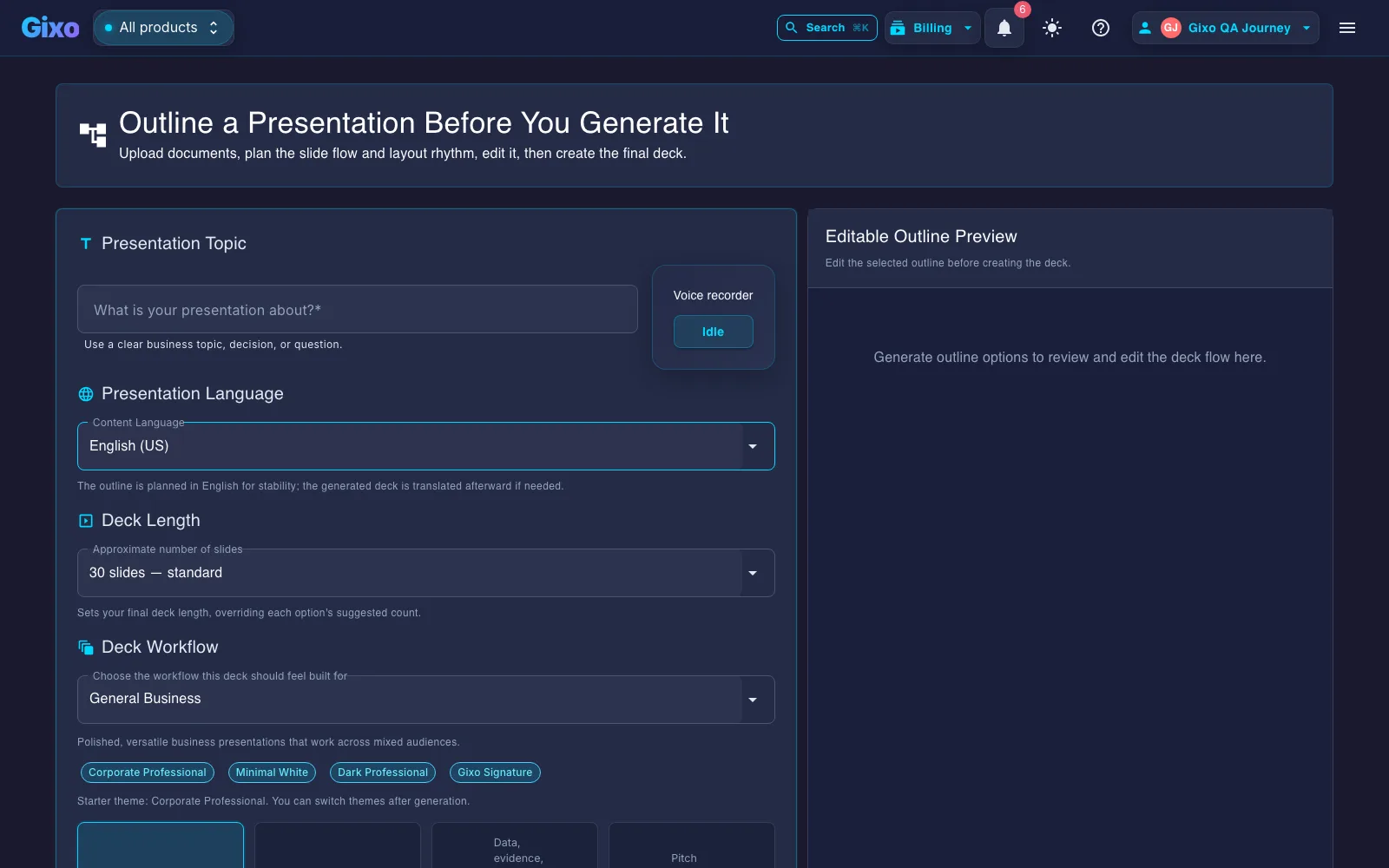Click the Editable Outline Preview heading

(x=921, y=237)
